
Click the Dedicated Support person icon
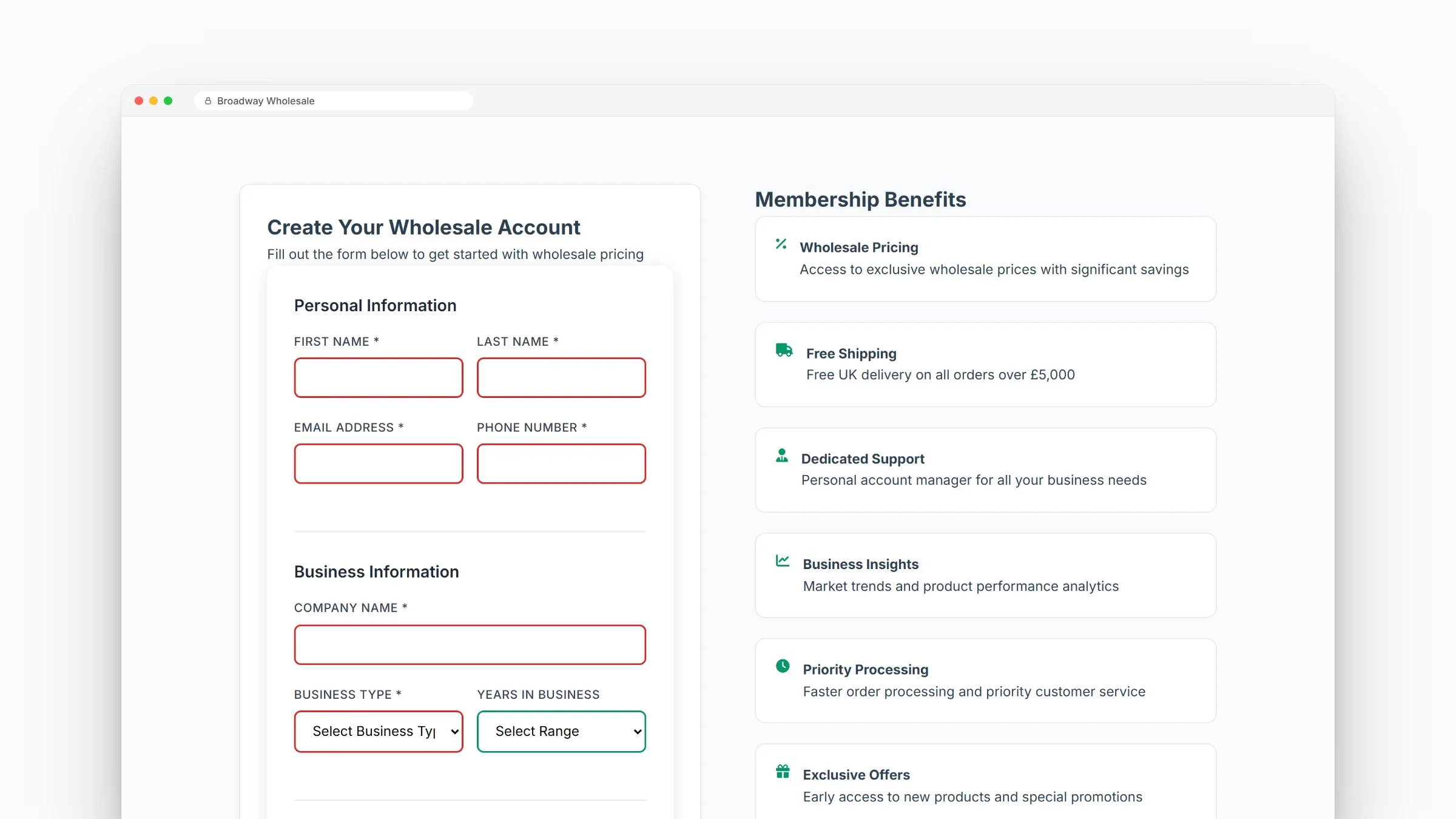point(782,456)
